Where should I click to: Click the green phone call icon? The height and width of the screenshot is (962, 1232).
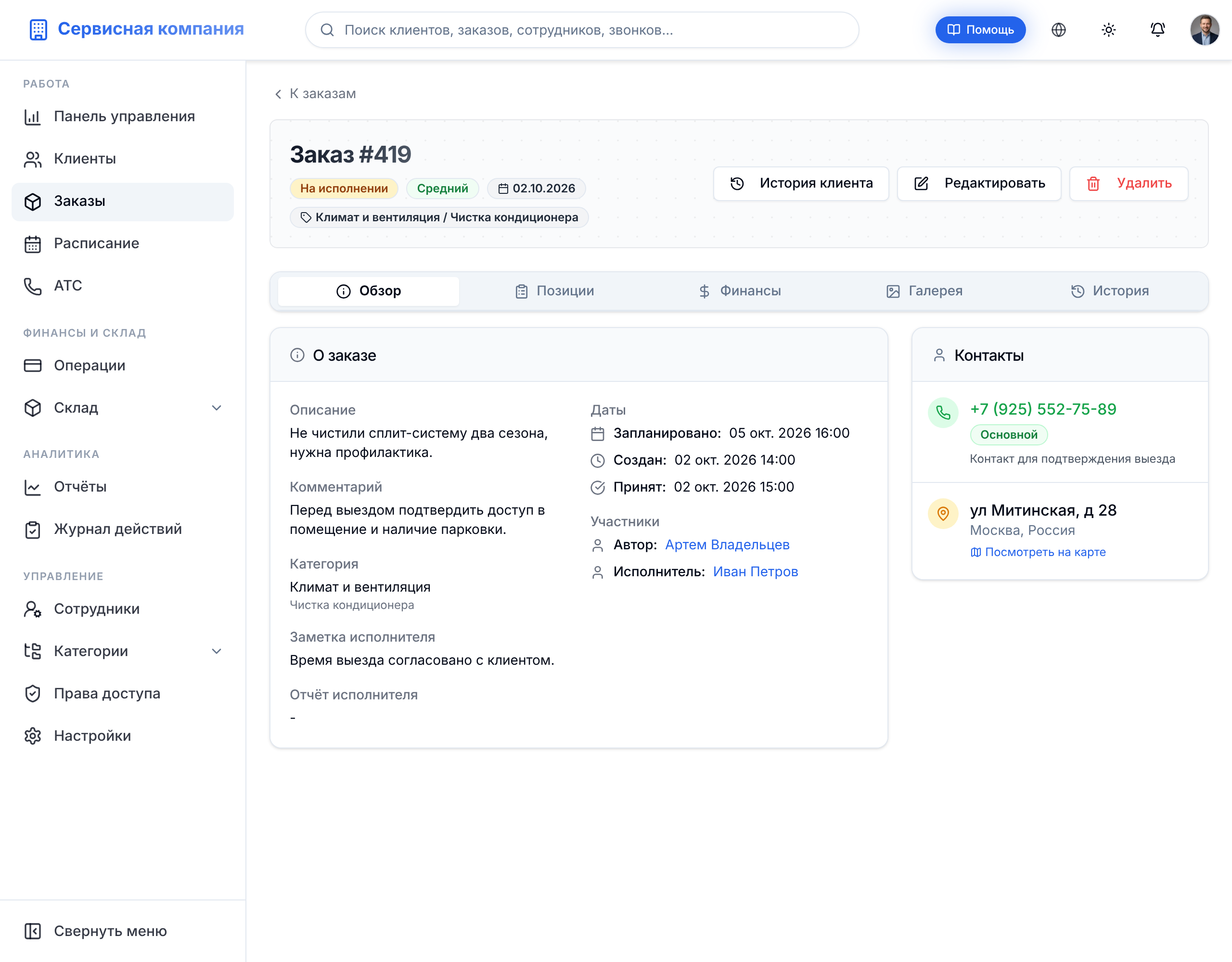[943, 413]
